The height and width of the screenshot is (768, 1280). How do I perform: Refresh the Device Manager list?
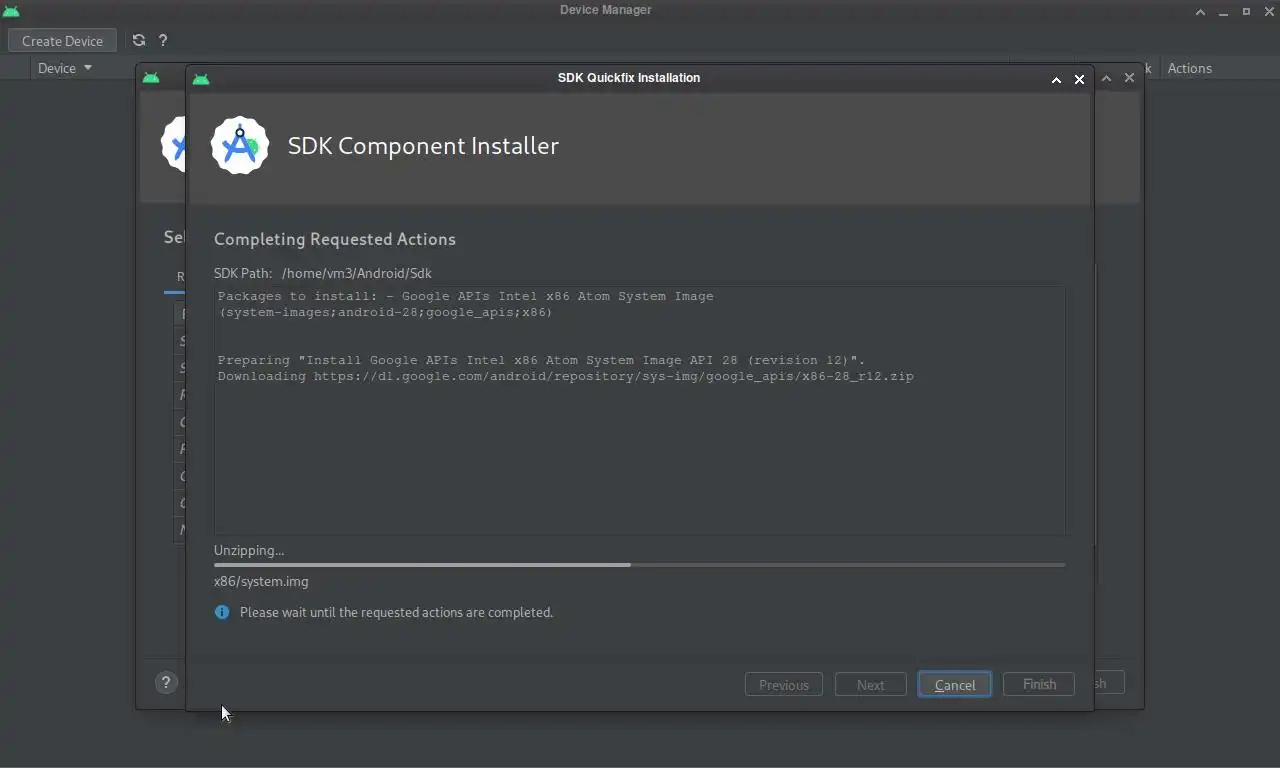click(x=139, y=40)
